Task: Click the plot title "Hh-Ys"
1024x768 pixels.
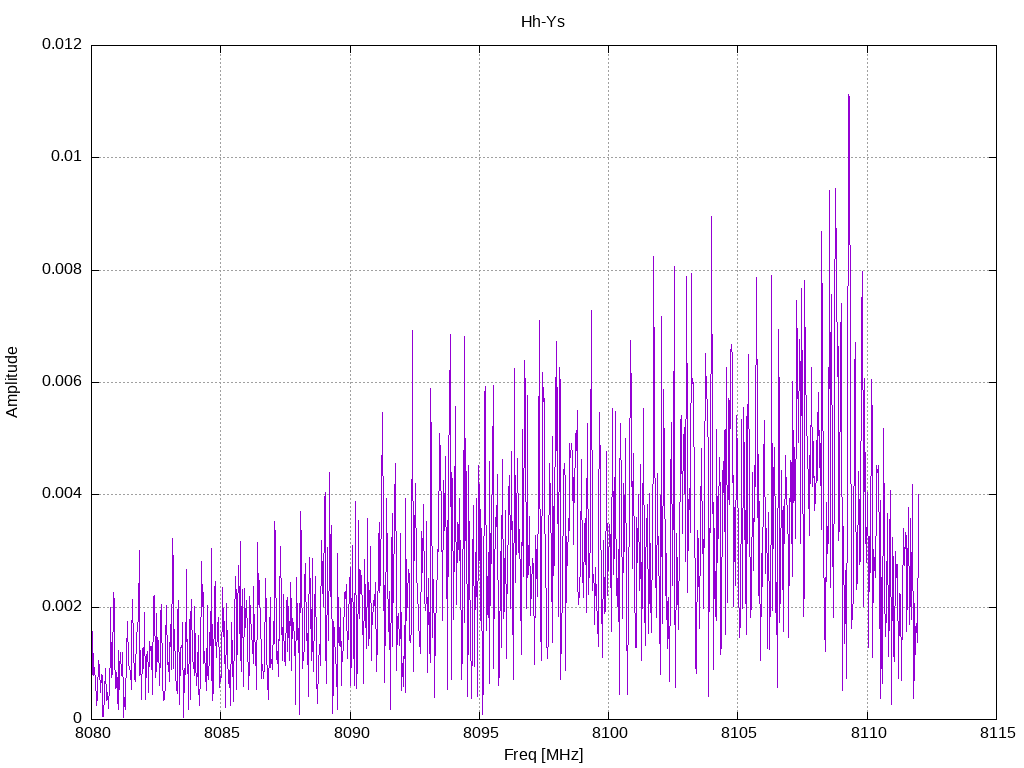Action: coord(543,22)
